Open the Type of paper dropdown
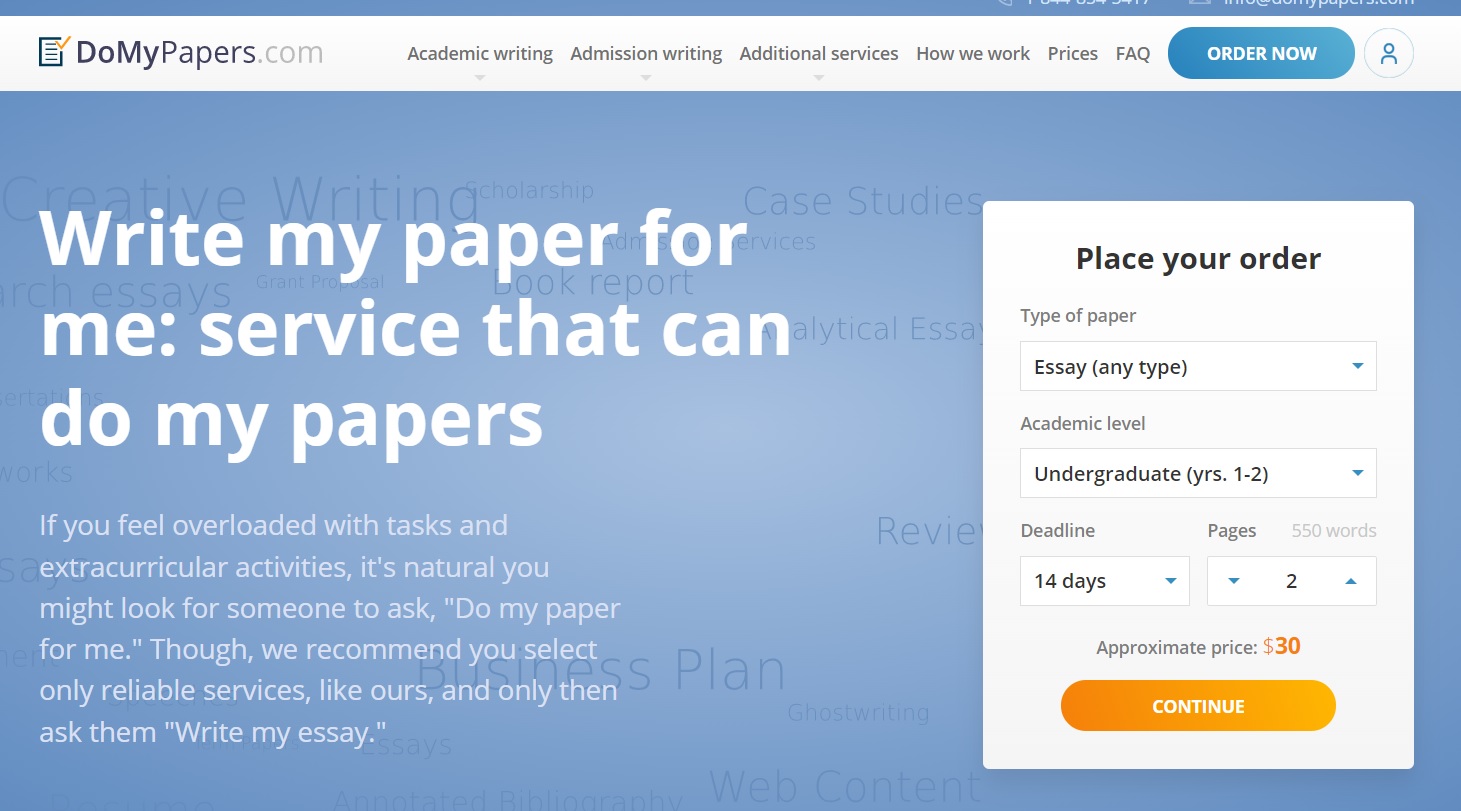The height and width of the screenshot is (811, 1461). [1198, 366]
